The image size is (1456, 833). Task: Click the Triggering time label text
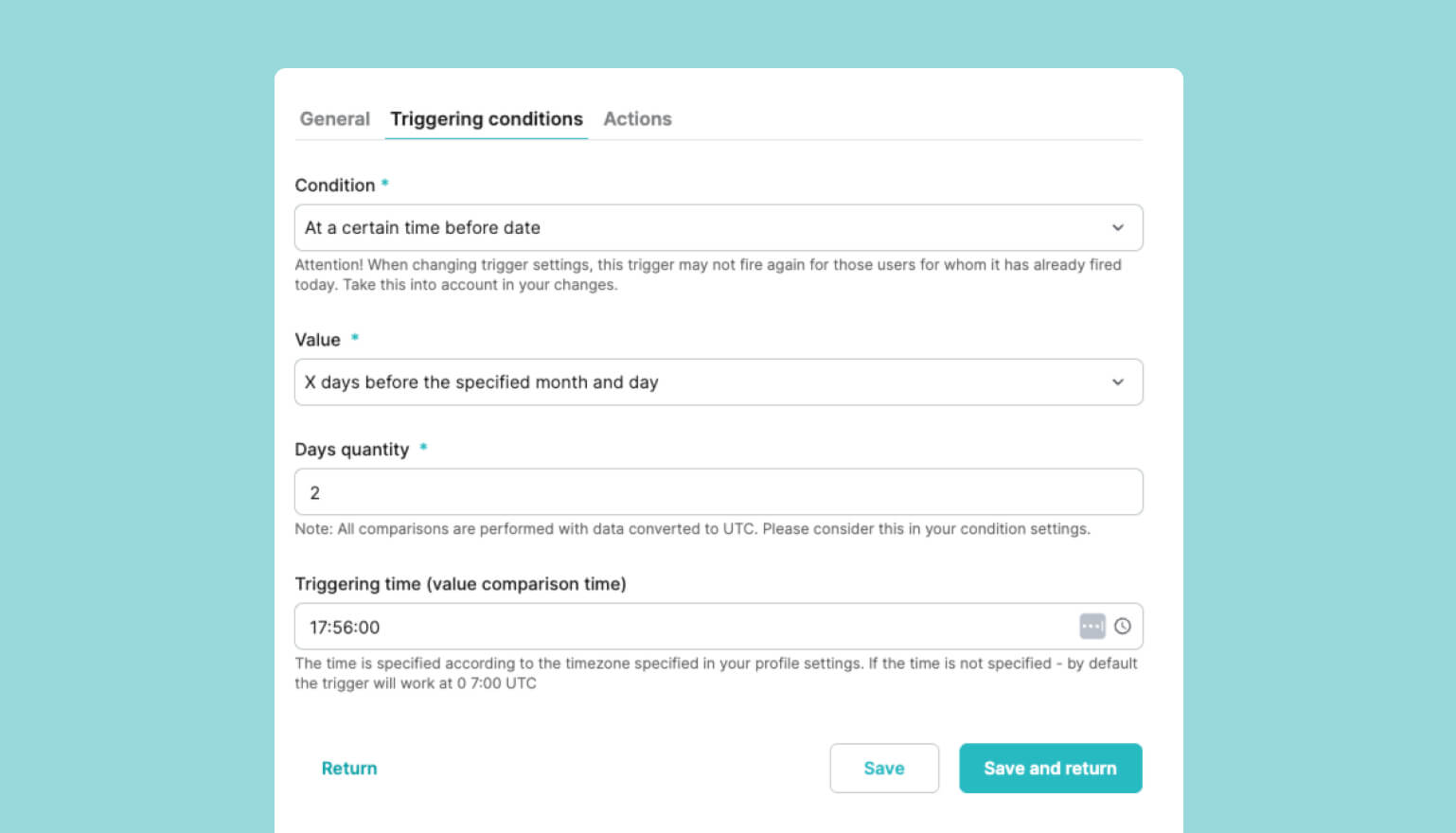point(460,584)
